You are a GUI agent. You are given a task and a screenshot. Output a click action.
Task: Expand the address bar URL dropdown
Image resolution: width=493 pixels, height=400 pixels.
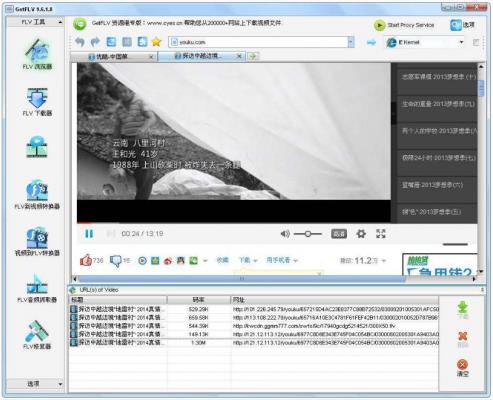pyautogui.click(x=350, y=42)
